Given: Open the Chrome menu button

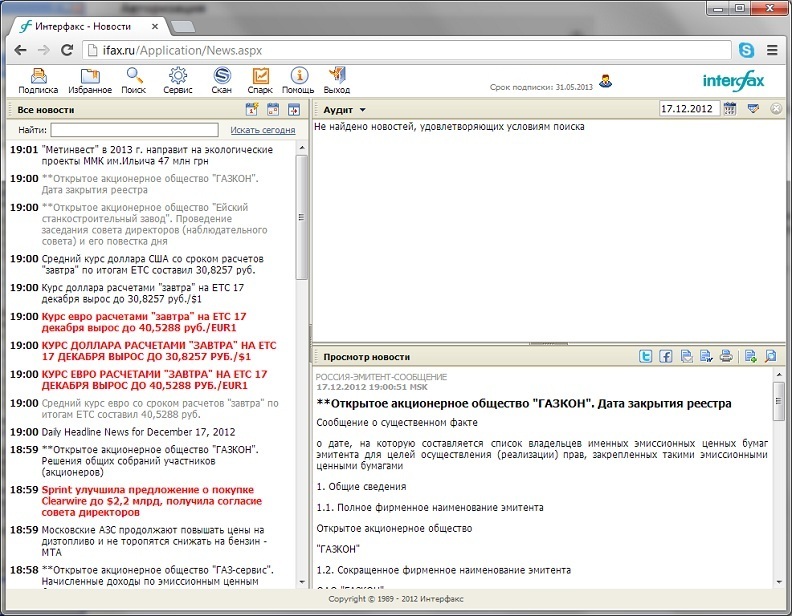Looking at the screenshot, I should 772,50.
